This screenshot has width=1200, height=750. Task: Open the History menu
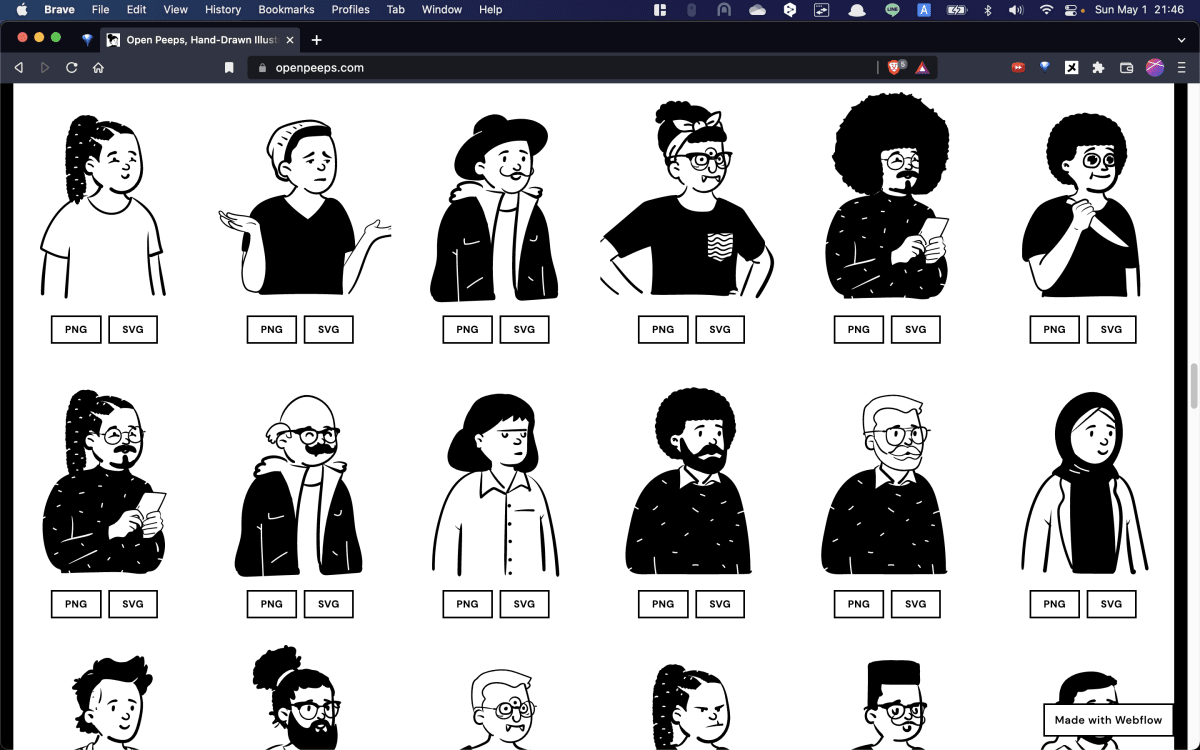(x=223, y=10)
